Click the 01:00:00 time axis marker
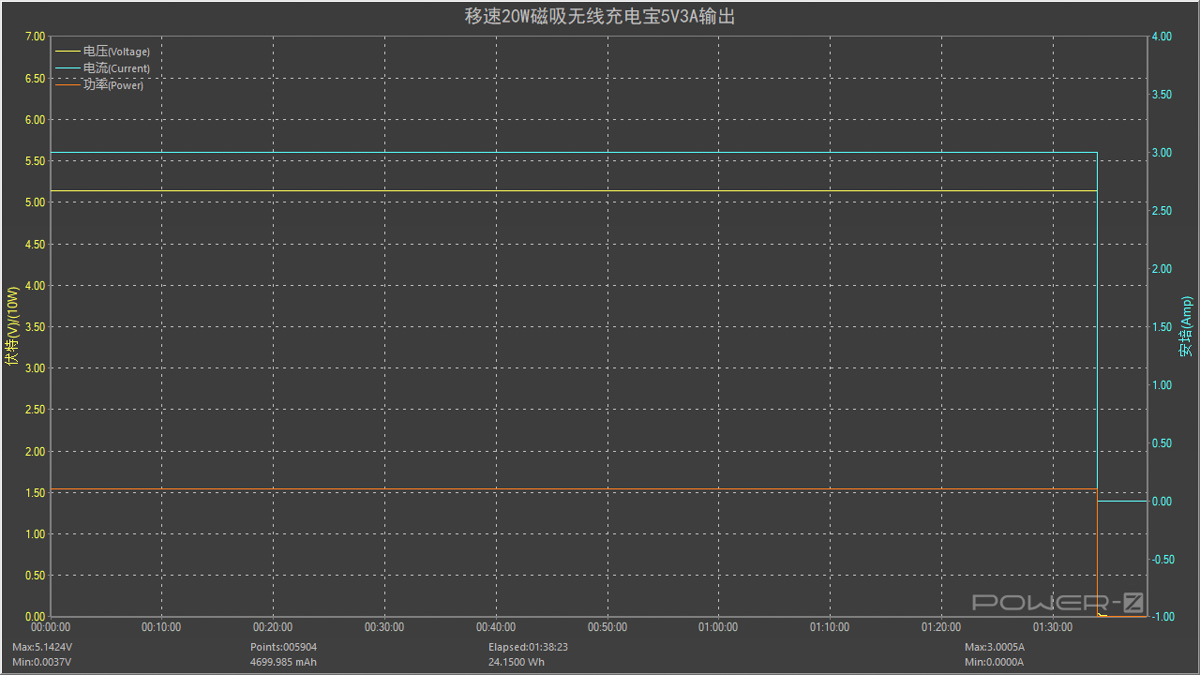This screenshot has width=1200, height=675. click(x=718, y=628)
